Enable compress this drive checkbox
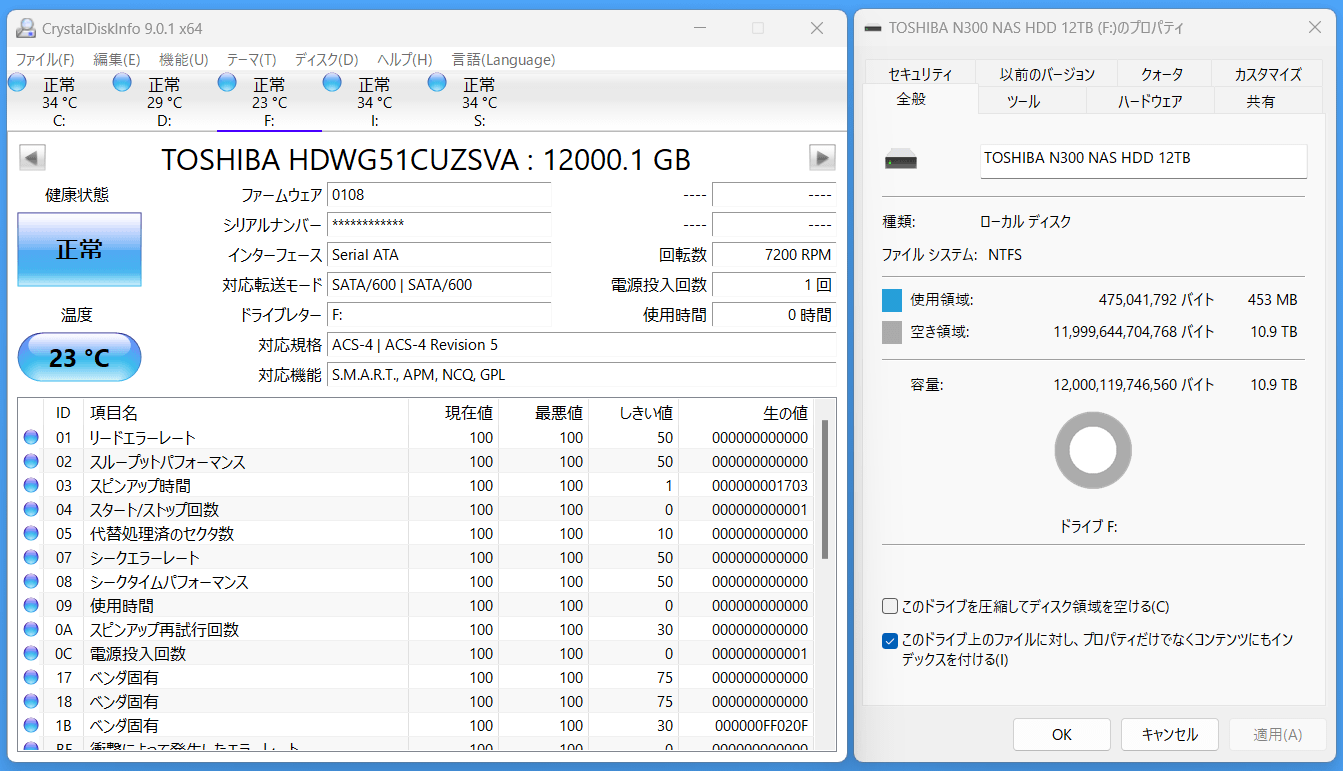The height and width of the screenshot is (771, 1343). [890, 606]
